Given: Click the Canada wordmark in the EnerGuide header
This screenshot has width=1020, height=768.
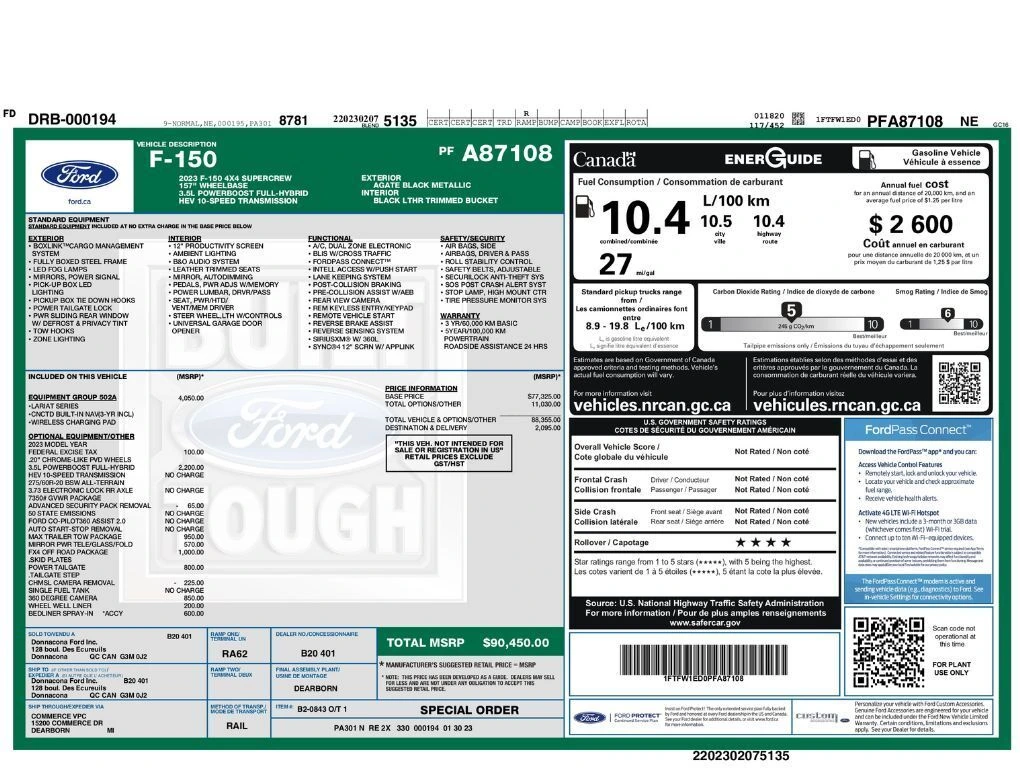Looking at the screenshot, I should 604,159.
